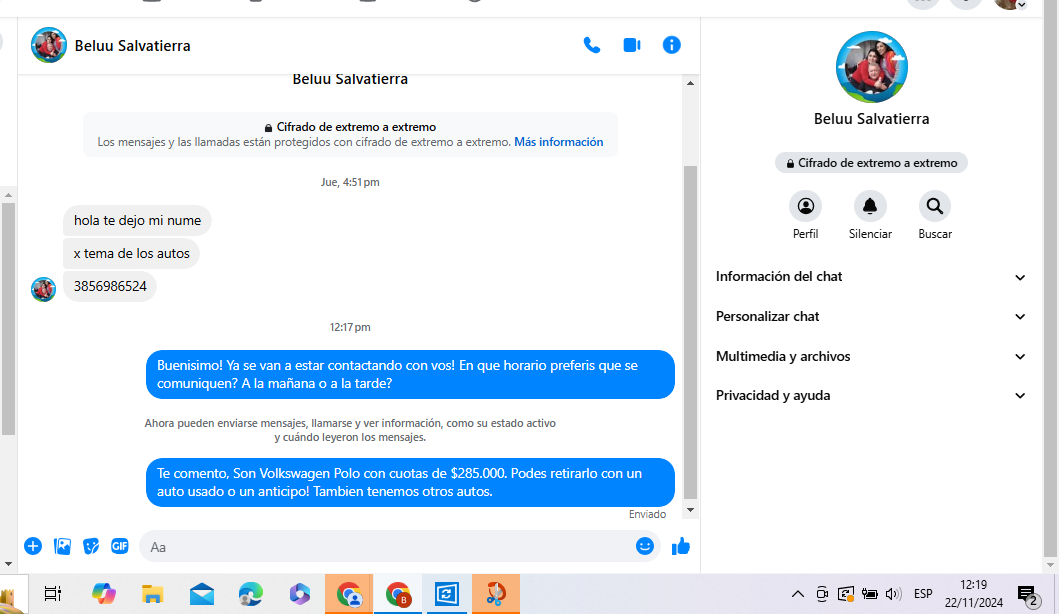This screenshot has height=614, width=1059.
Task: Click the large profile photo in sidebar
Action: click(871, 67)
